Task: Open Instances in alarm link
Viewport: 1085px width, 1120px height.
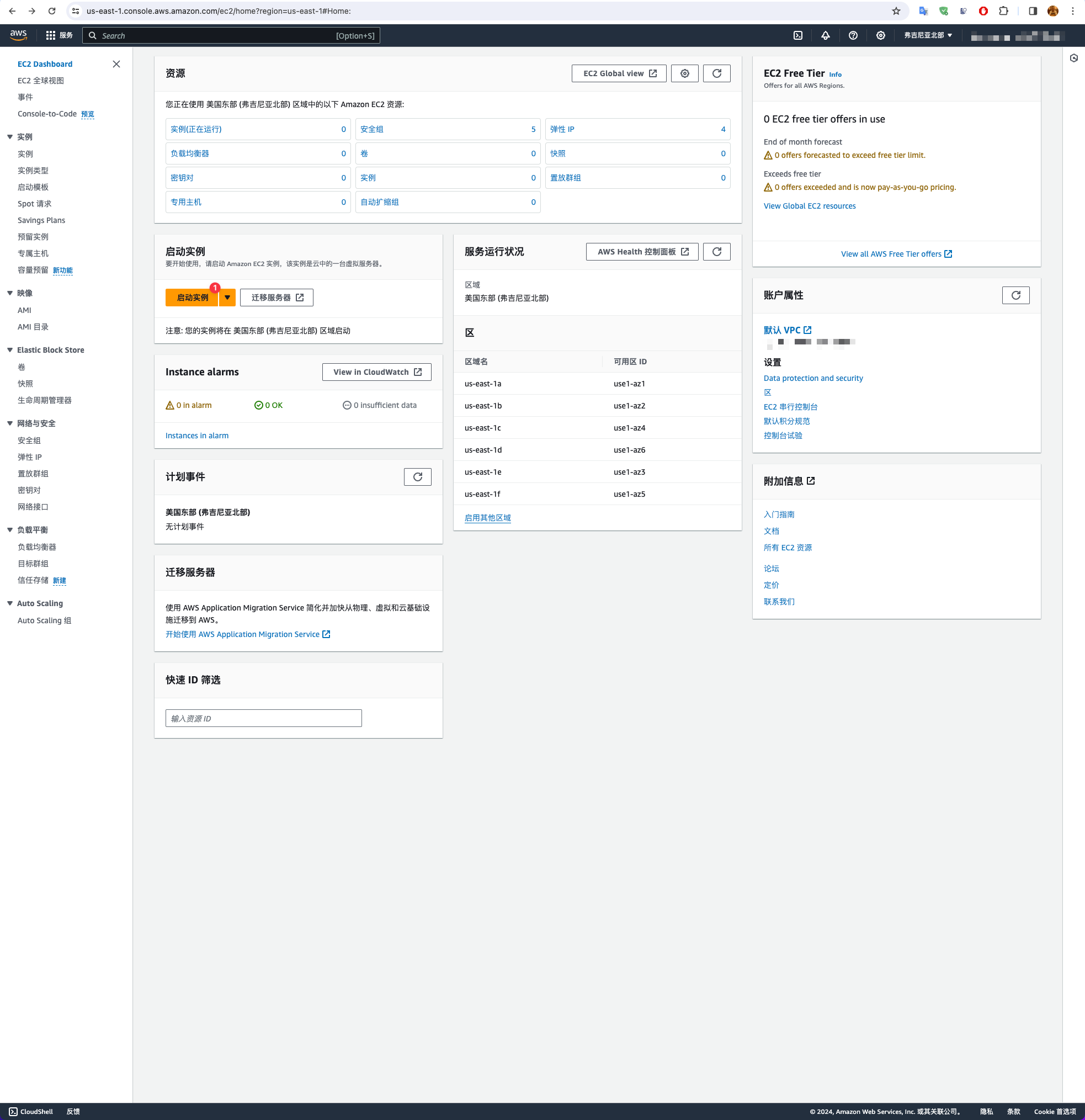Action: (197, 436)
